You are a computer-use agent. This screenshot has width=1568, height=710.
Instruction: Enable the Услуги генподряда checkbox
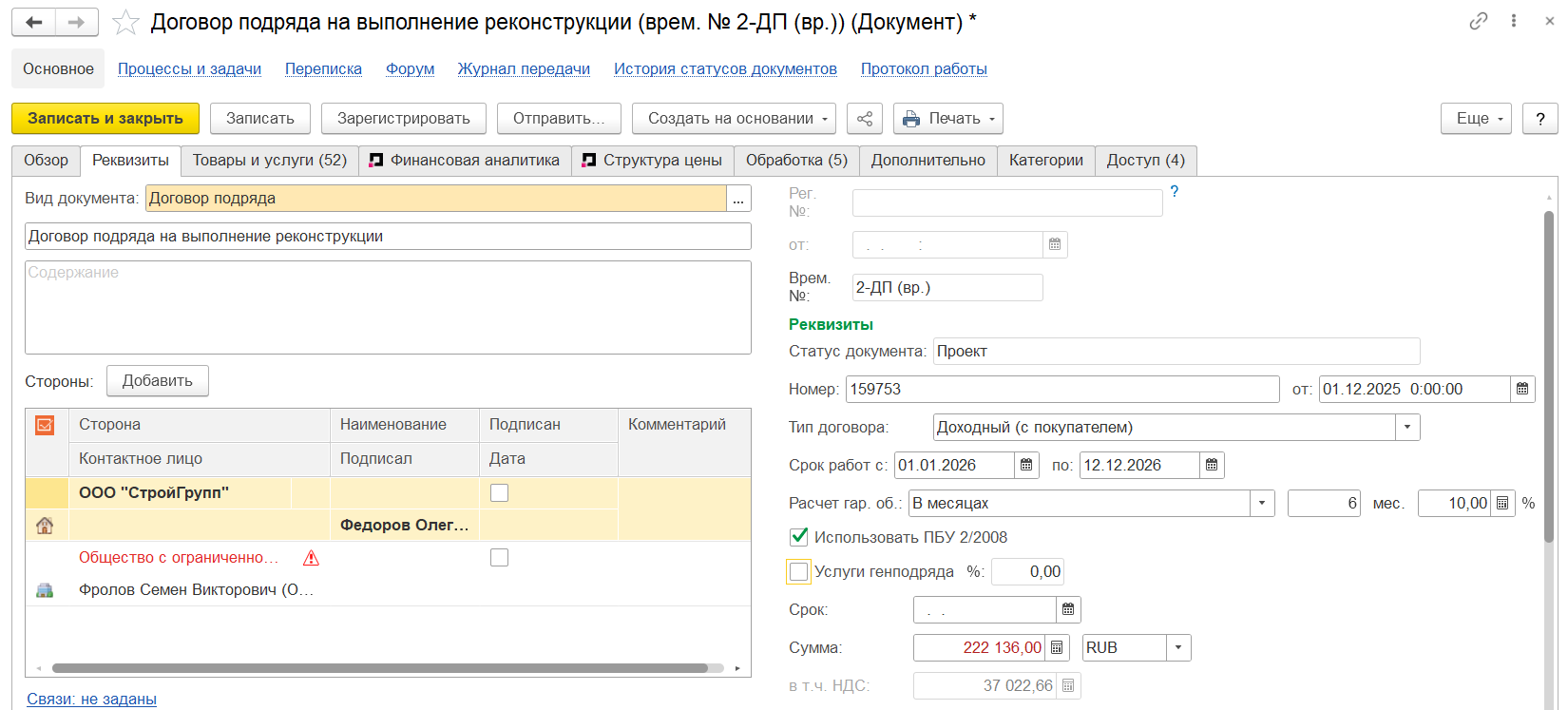798,571
